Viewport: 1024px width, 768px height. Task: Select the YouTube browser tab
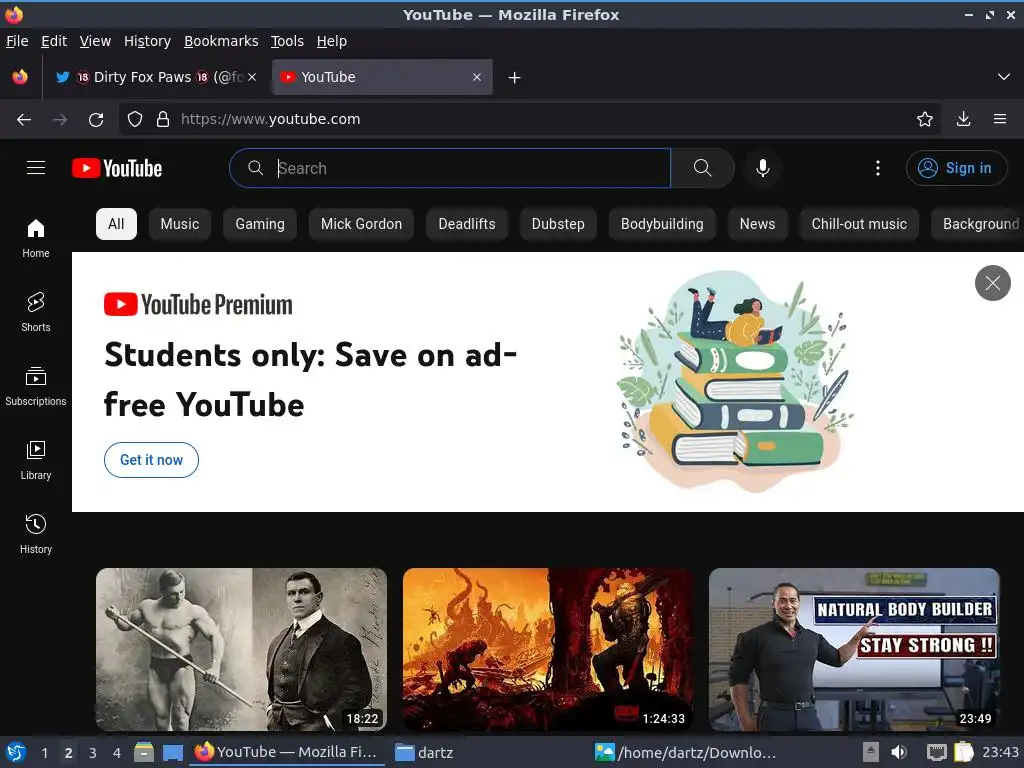[x=382, y=77]
